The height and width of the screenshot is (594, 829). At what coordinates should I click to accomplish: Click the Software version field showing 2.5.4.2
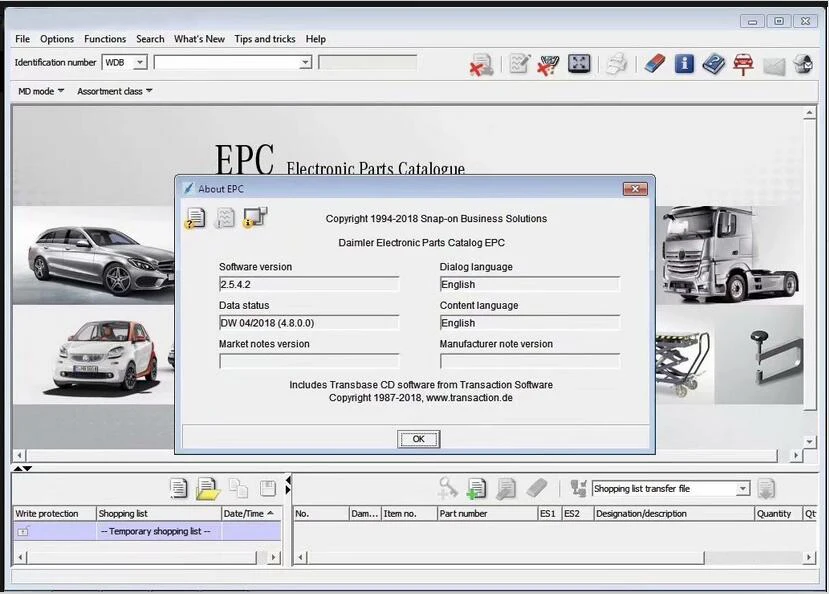pyautogui.click(x=309, y=284)
